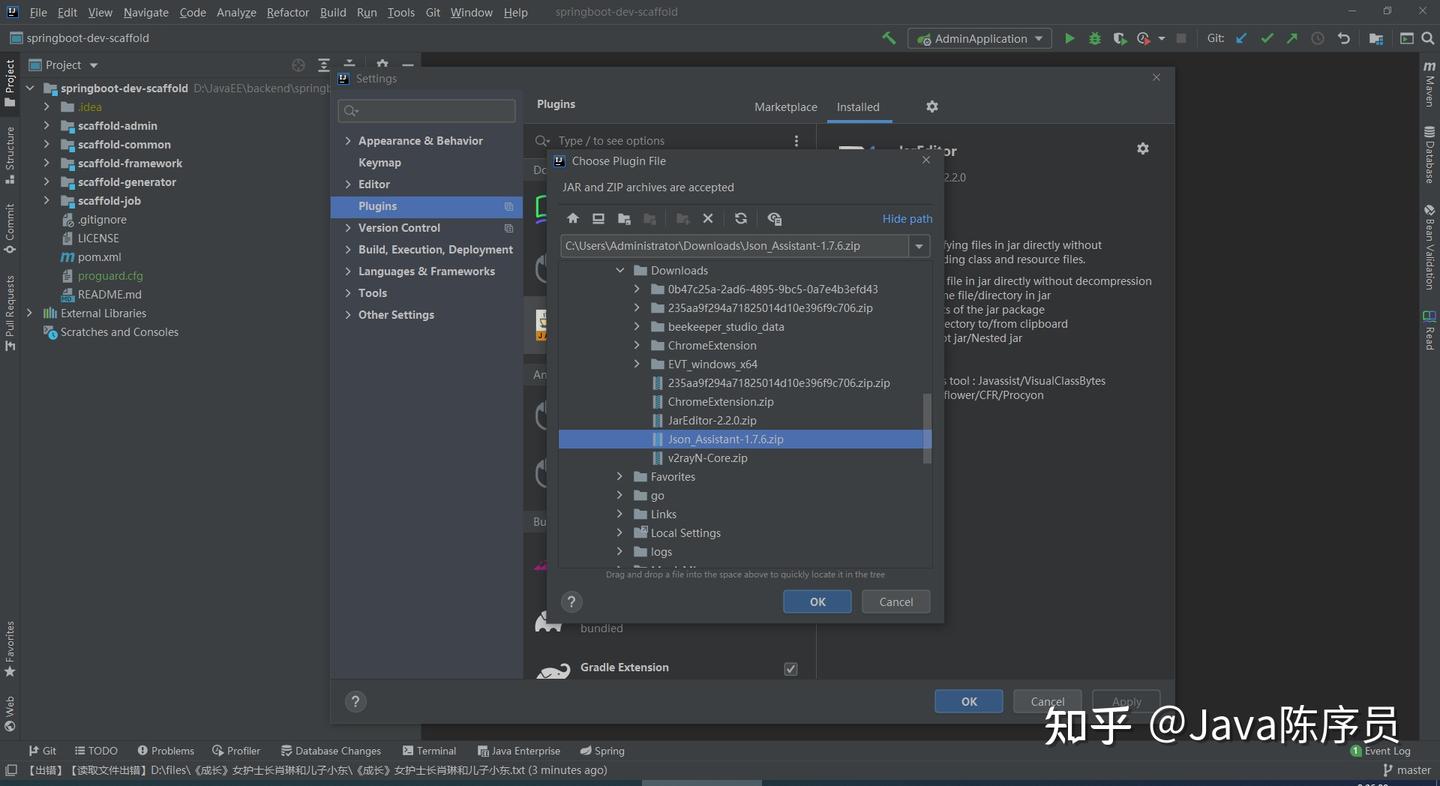Toggle hidden files visibility in file chooser
The height and width of the screenshot is (786, 1440).
[x=774, y=218]
